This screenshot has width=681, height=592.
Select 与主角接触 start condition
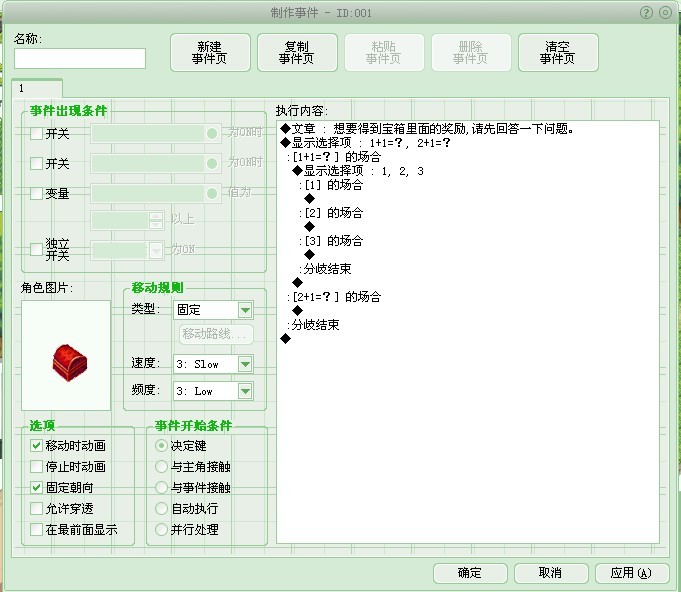pos(161,466)
